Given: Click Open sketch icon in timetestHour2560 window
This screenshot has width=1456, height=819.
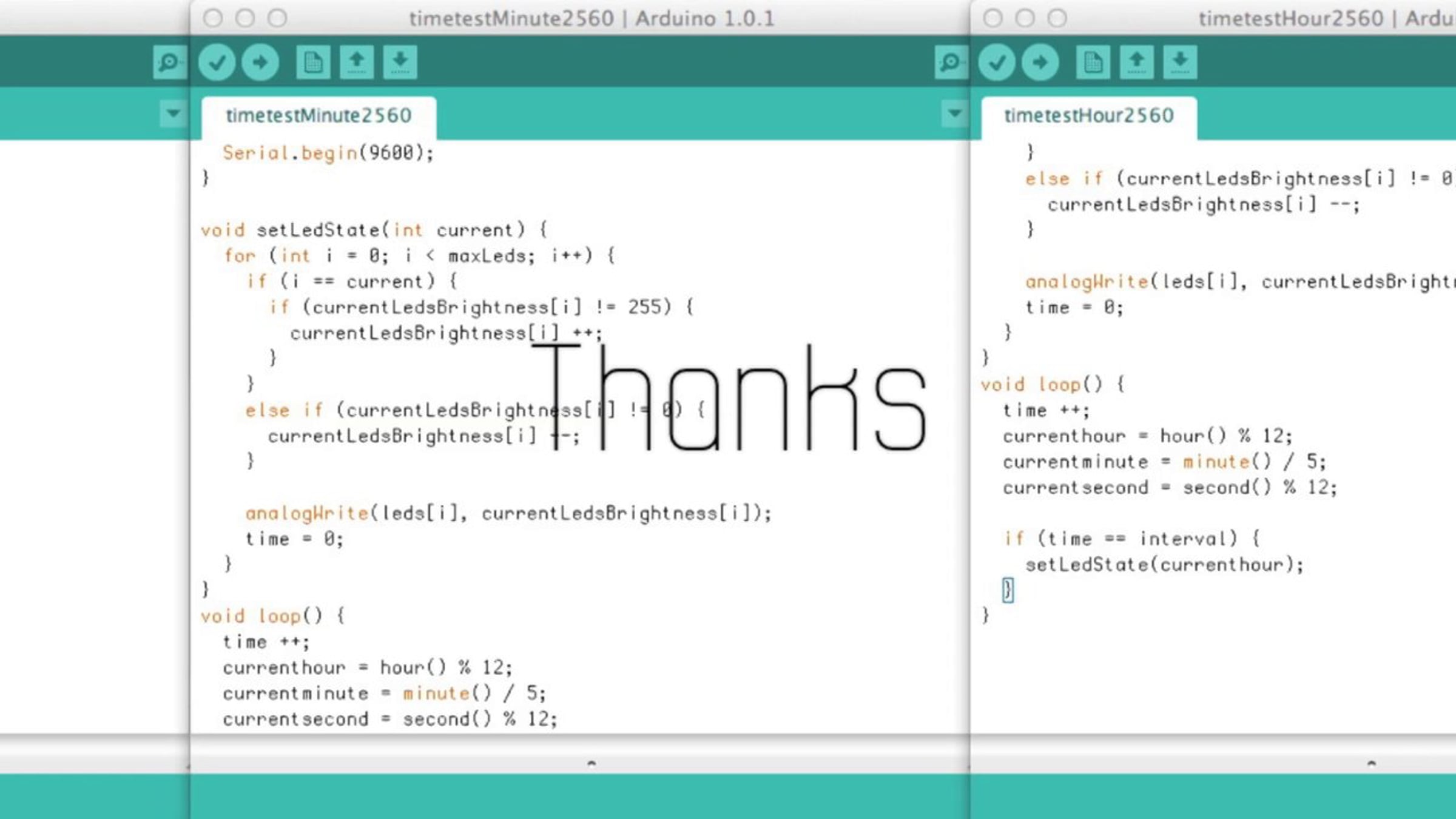Looking at the screenshot, I should coord(1137,62).
